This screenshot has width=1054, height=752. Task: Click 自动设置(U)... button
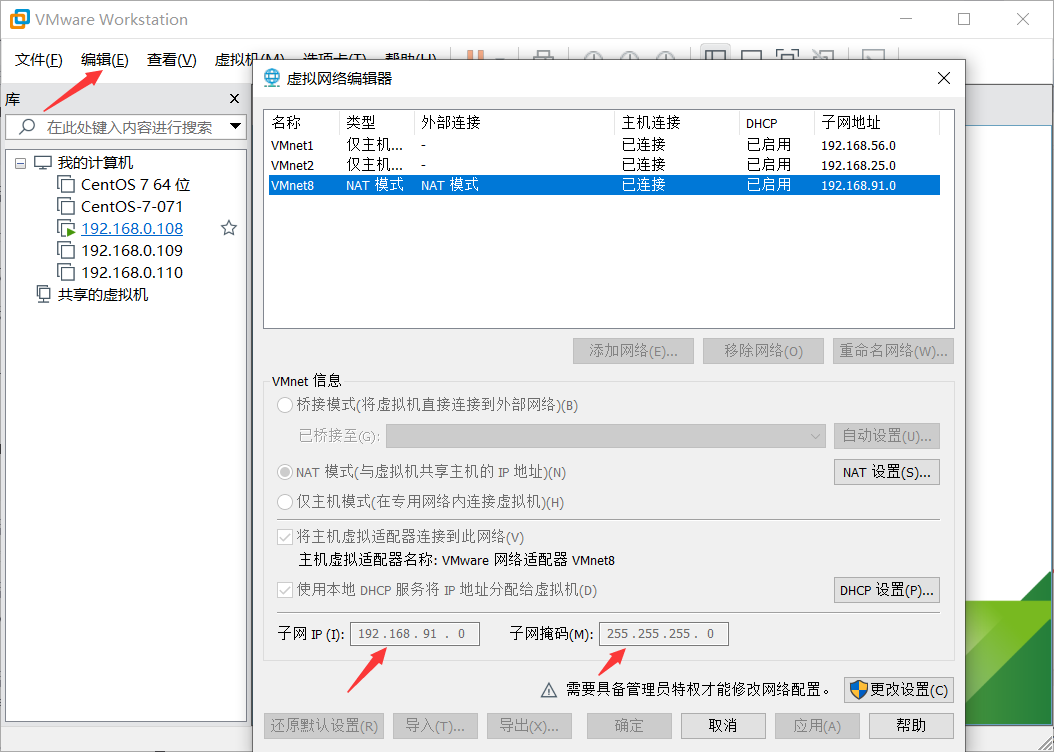(887, 436)
